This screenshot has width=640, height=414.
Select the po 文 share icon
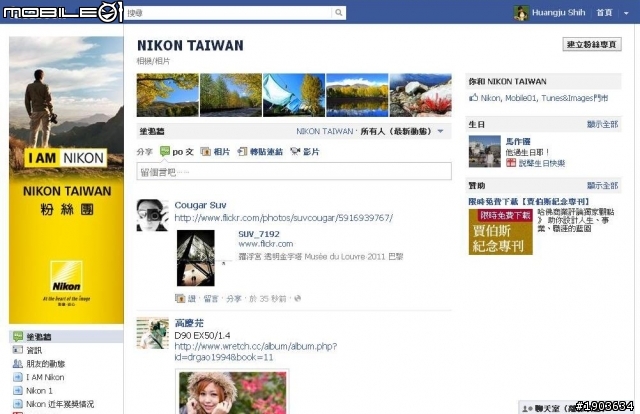[x=164, y=151]
